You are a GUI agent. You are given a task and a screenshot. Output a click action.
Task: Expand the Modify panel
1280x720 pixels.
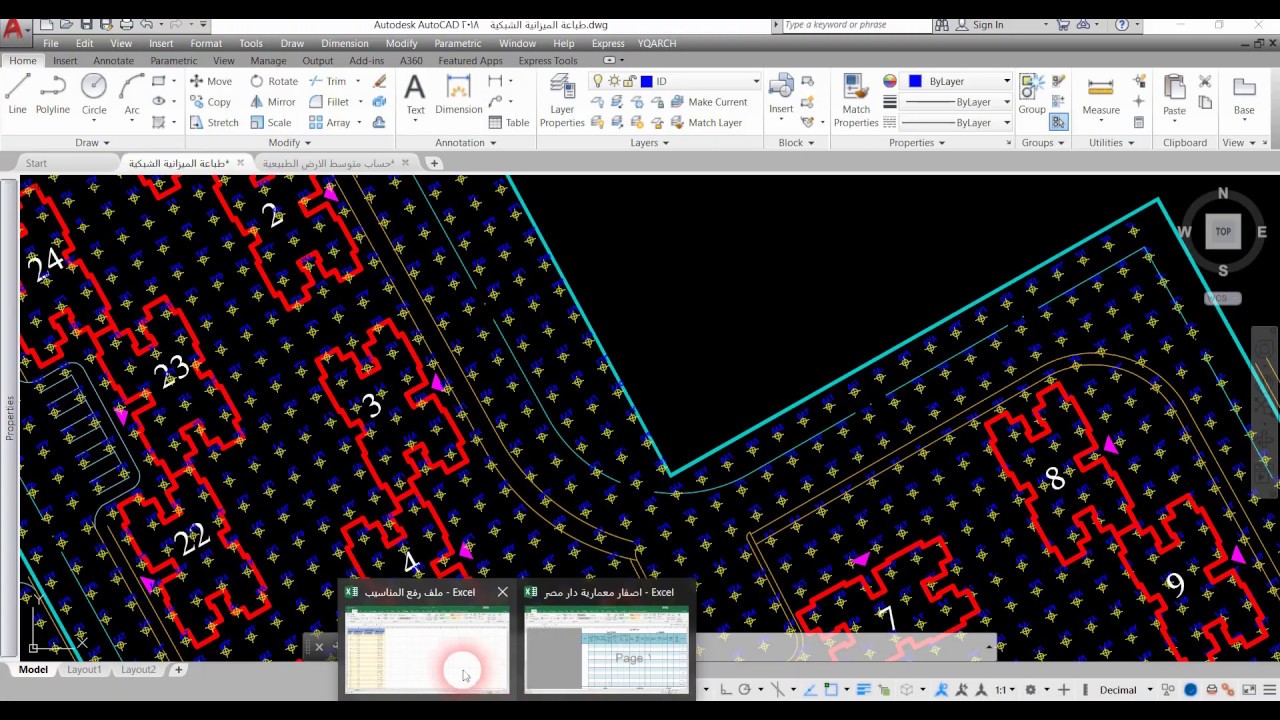290,143
